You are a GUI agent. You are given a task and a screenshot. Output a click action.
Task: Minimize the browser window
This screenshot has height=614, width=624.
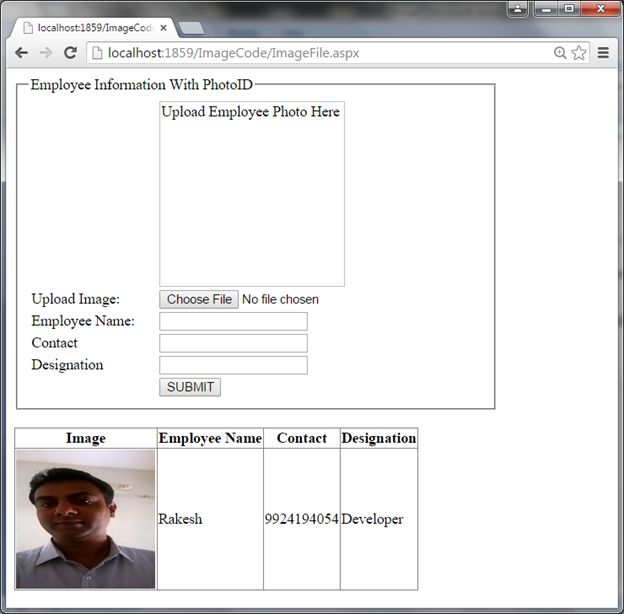coord(546,8)
